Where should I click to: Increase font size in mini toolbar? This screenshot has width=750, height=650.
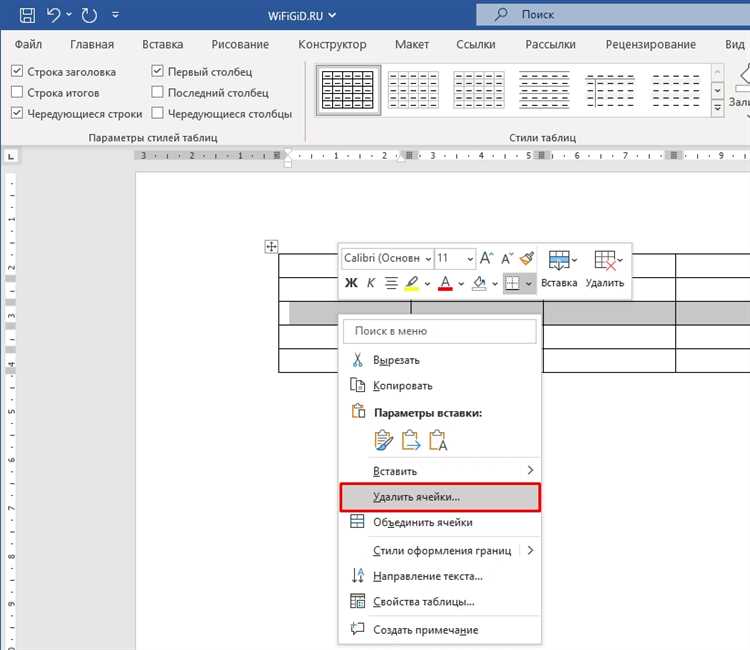tap(486, 258)
